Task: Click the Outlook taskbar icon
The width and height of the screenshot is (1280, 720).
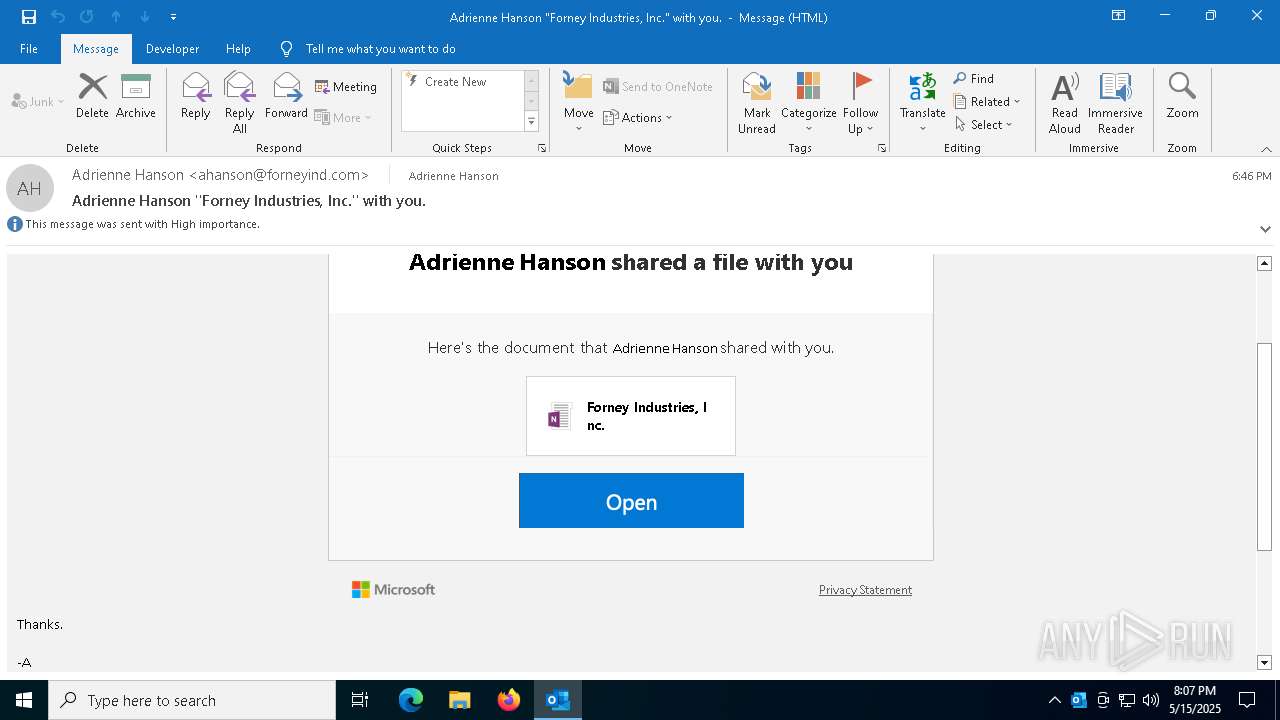Action: point(558,700)
